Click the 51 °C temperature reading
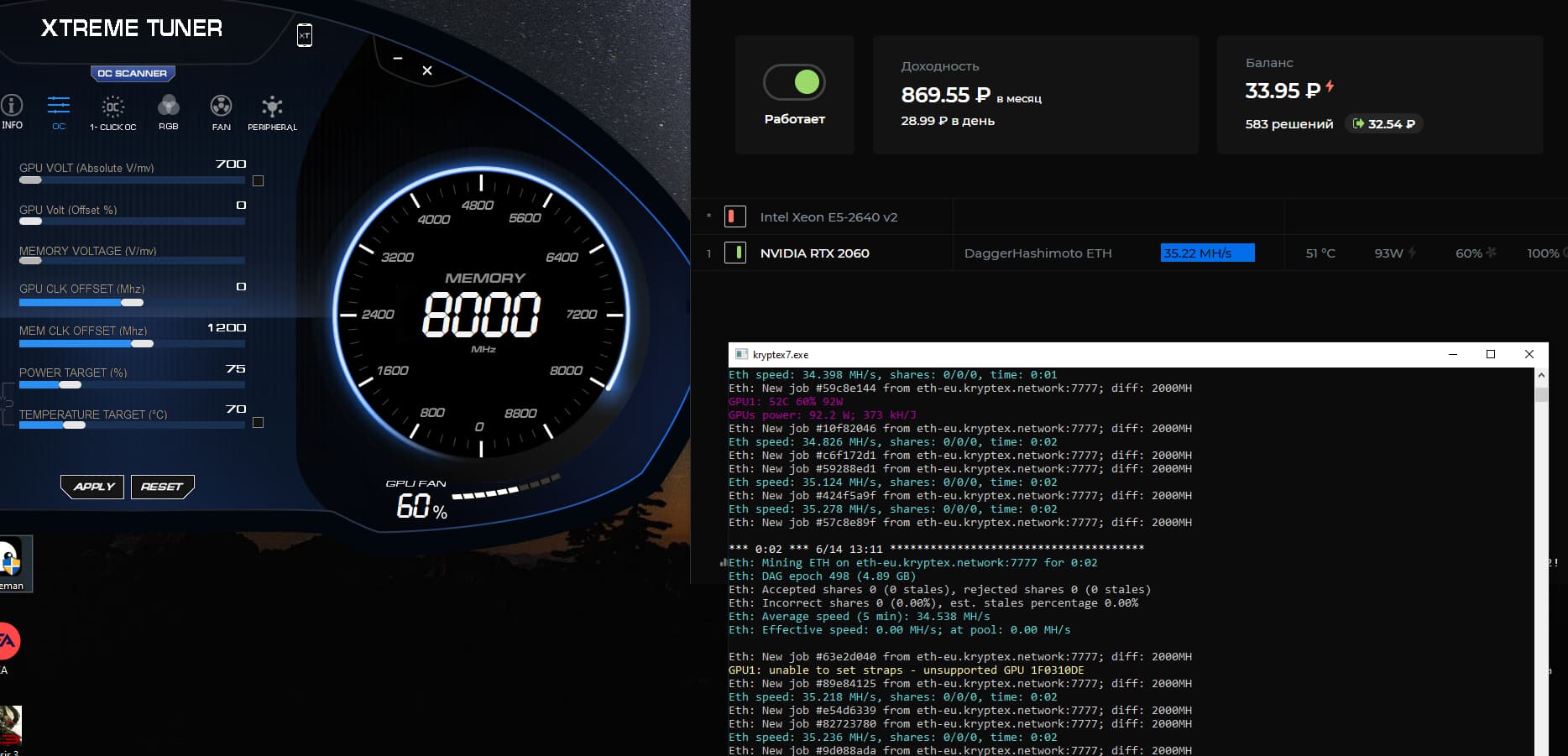This screenshot has height=756, width=1568. (x=1320, y=253)
